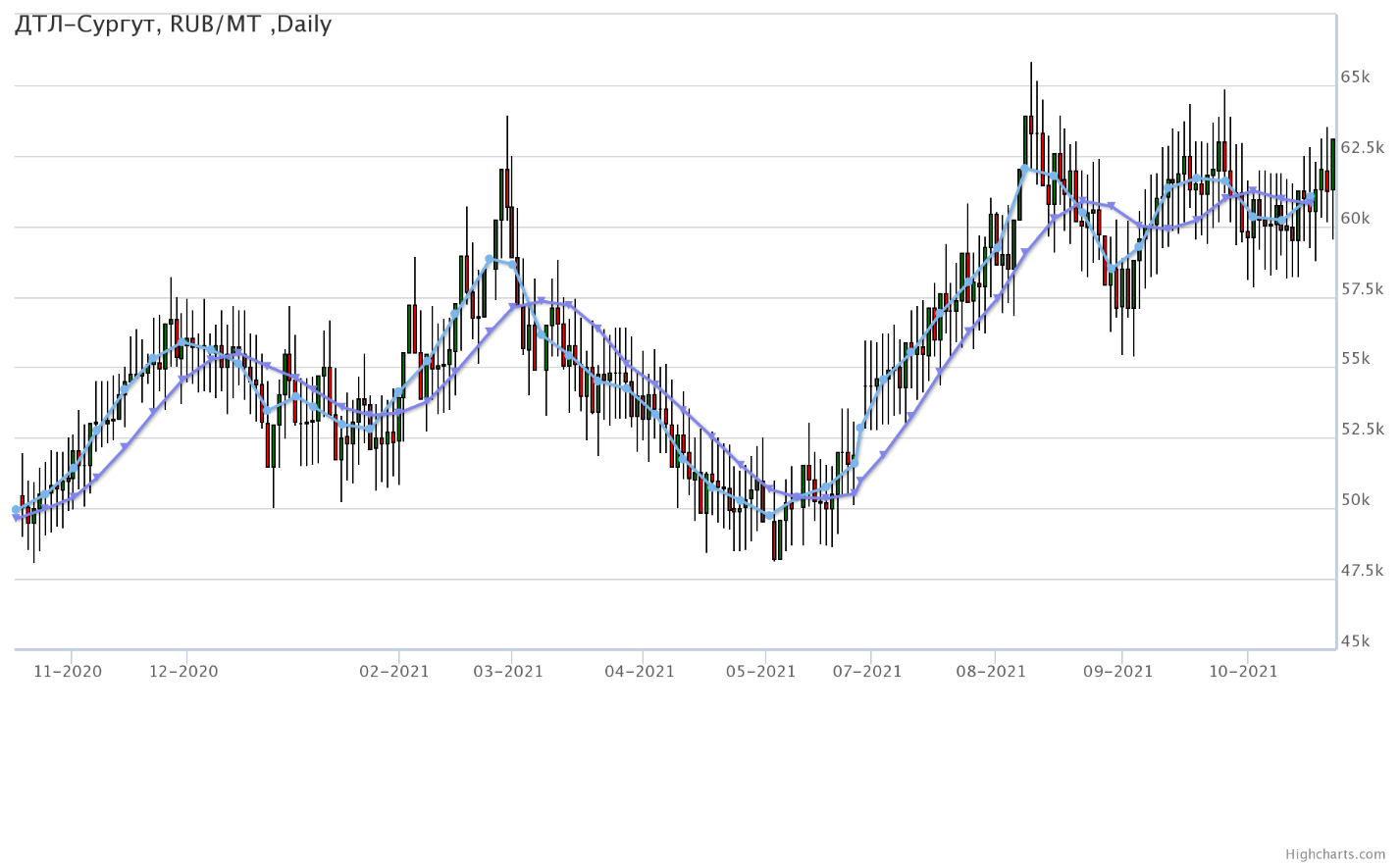
Task: Click the 08-2021 x-axis label
Action: tap(991, 671)
